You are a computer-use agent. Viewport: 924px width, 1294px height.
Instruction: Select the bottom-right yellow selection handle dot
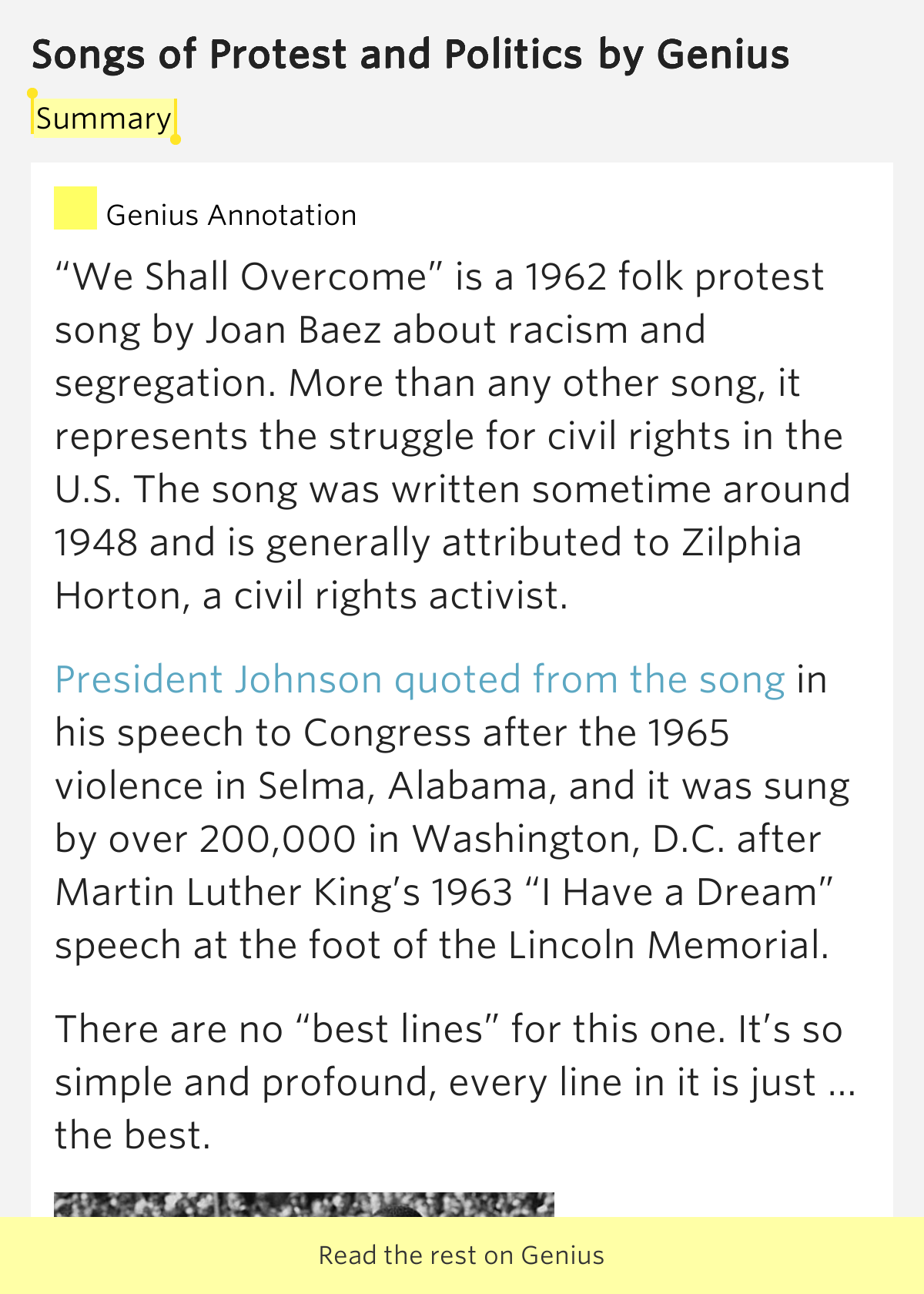(x=176, y=139)
